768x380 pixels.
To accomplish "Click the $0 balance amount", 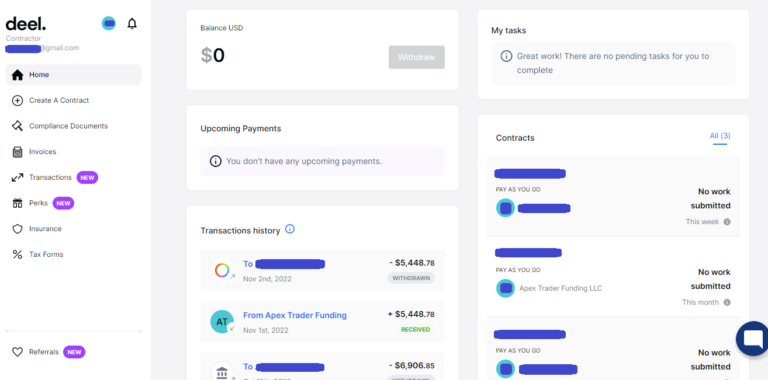I will (213, 55).
